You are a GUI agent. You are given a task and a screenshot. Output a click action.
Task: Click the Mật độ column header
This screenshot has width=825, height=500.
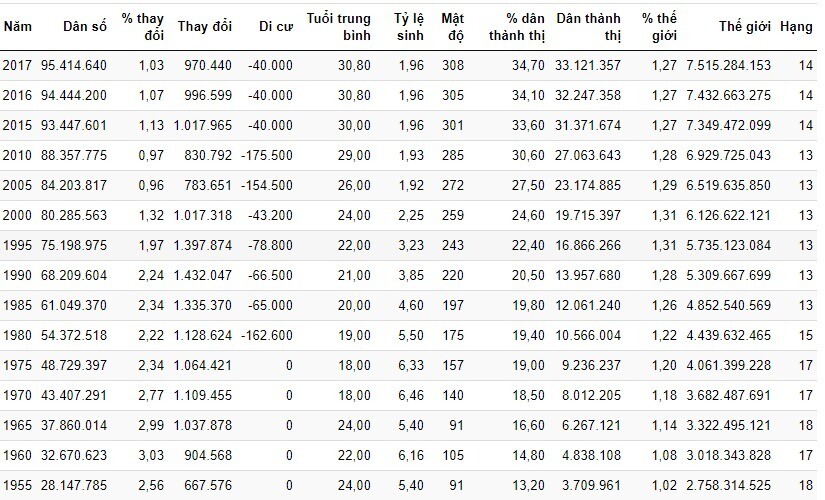pyautogui.click(x=452, y=26)
